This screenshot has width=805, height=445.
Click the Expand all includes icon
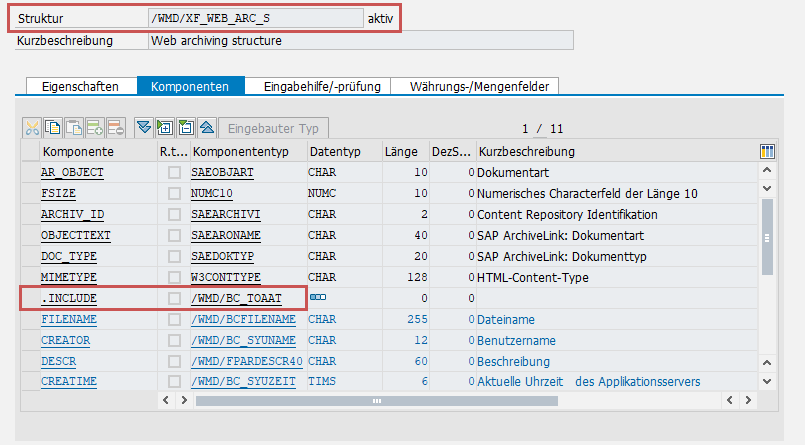click(x=144, y=128)
